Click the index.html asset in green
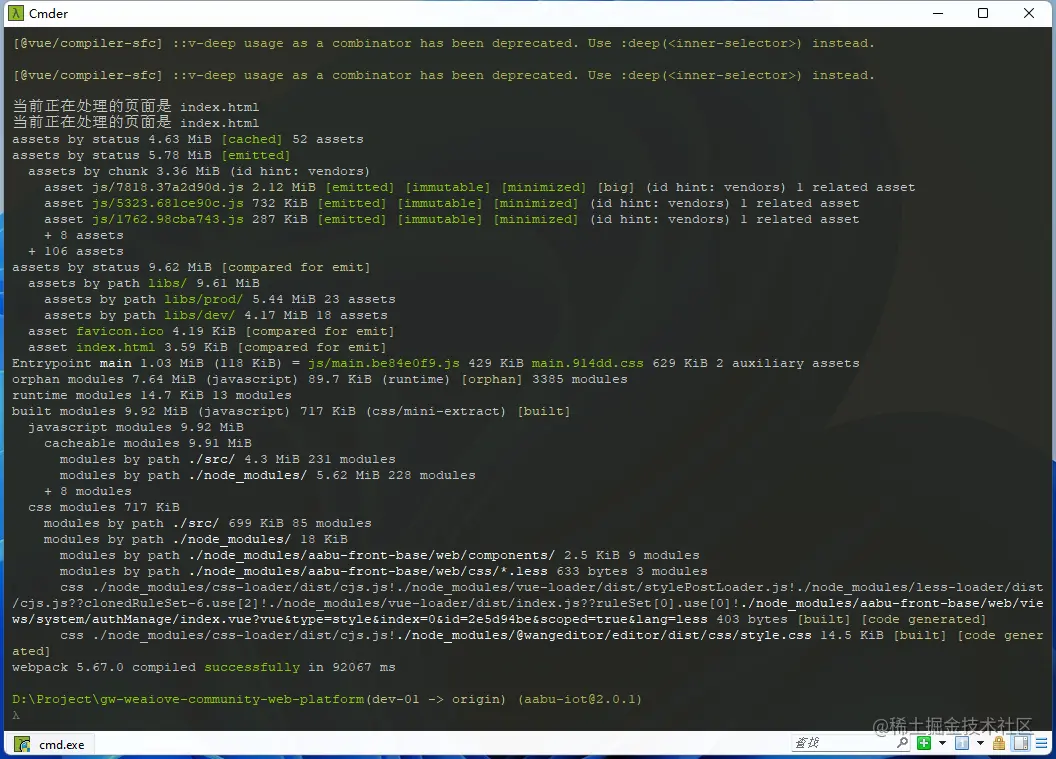 [115, 348]
